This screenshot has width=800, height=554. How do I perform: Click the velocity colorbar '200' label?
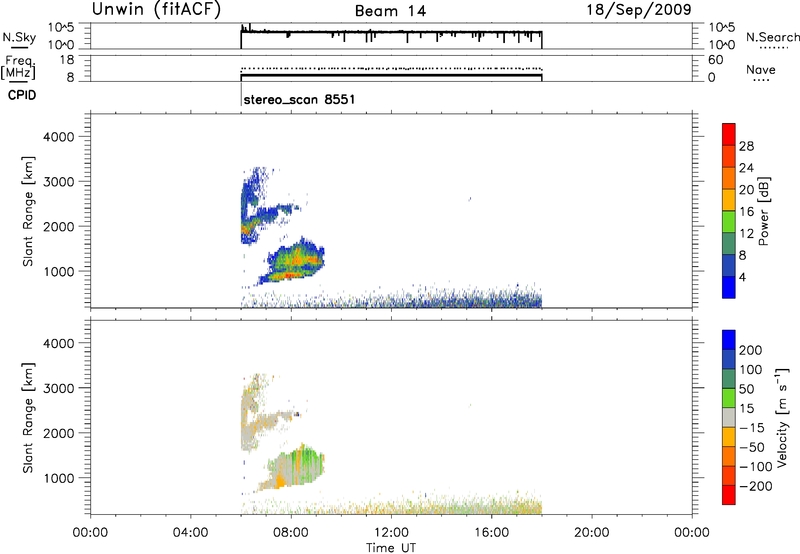[x=751, y=350]
